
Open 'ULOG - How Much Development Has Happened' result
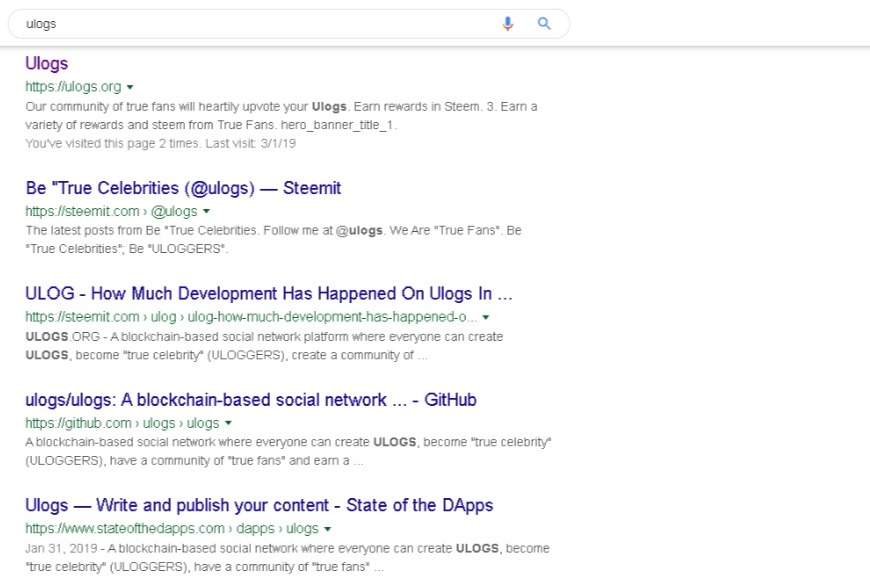click(x=269, y=294)
